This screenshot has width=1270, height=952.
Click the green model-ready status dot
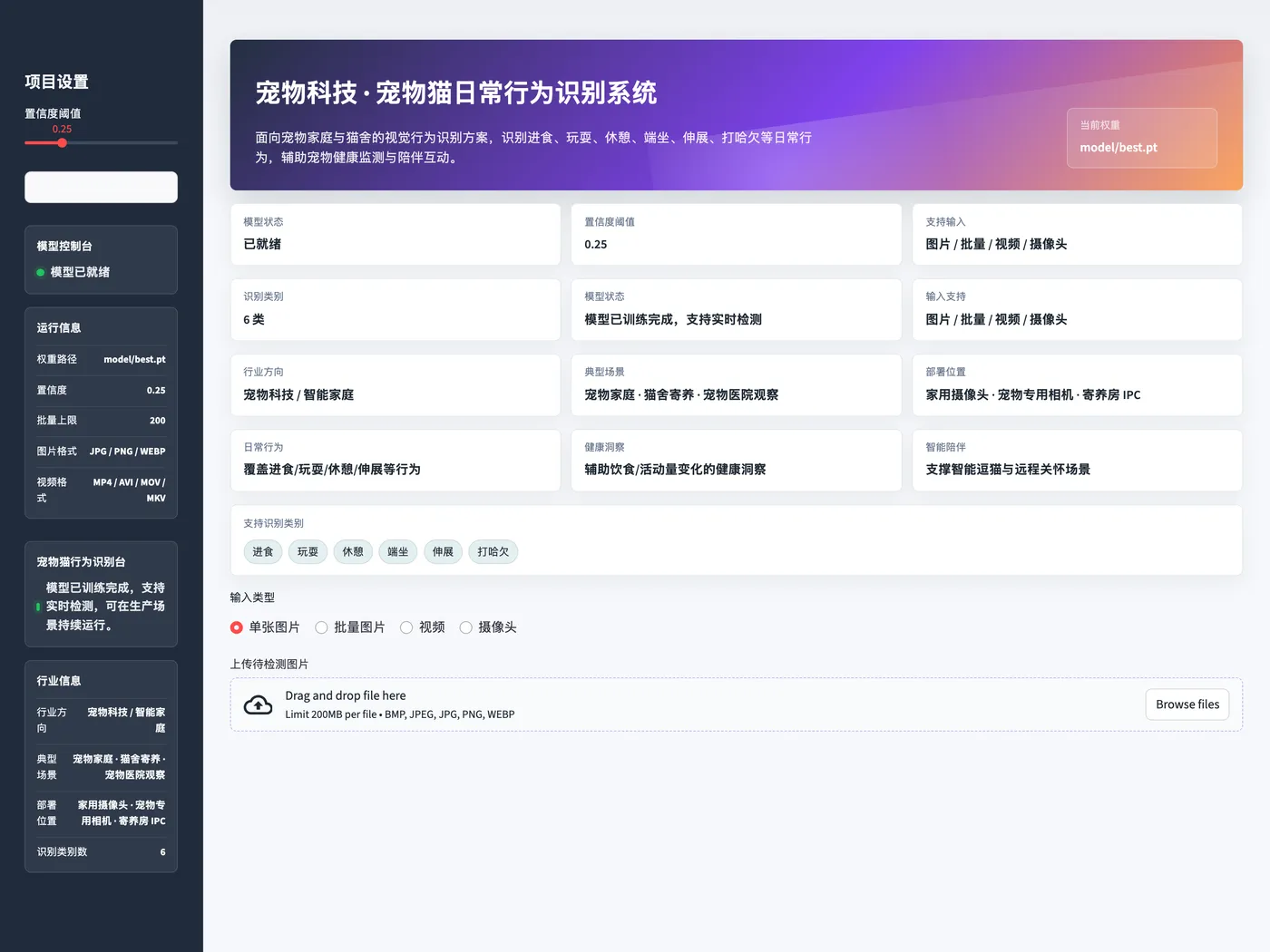(x=40, y=272)
